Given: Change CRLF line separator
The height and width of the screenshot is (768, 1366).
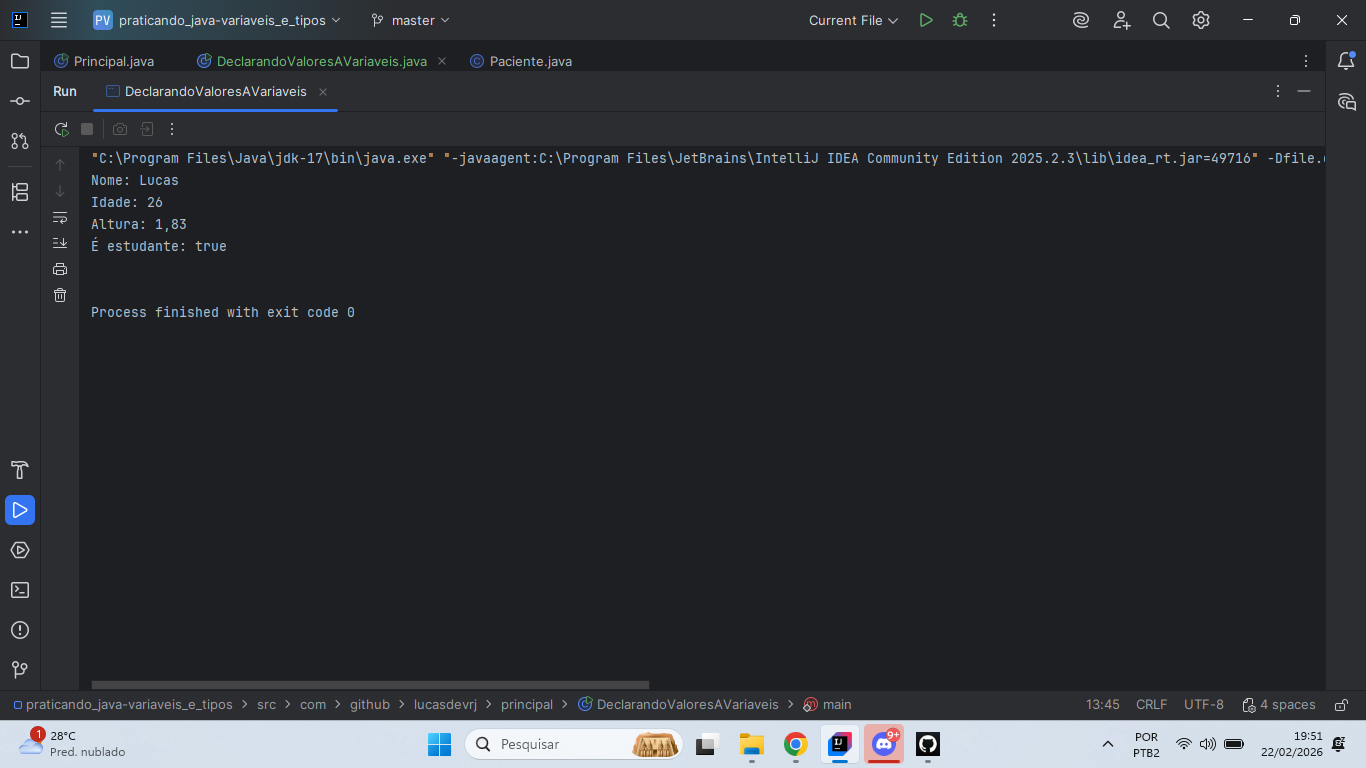Looking at the screenshot, I should [x=1151, y=705].
